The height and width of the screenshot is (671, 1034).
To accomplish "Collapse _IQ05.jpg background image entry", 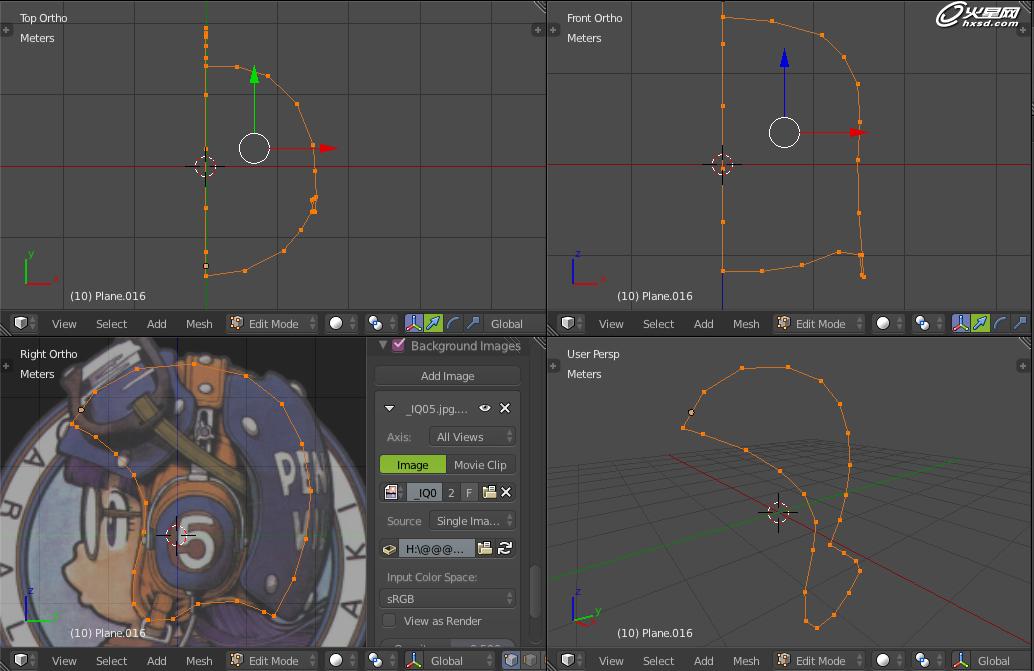I will pos(389,409).
